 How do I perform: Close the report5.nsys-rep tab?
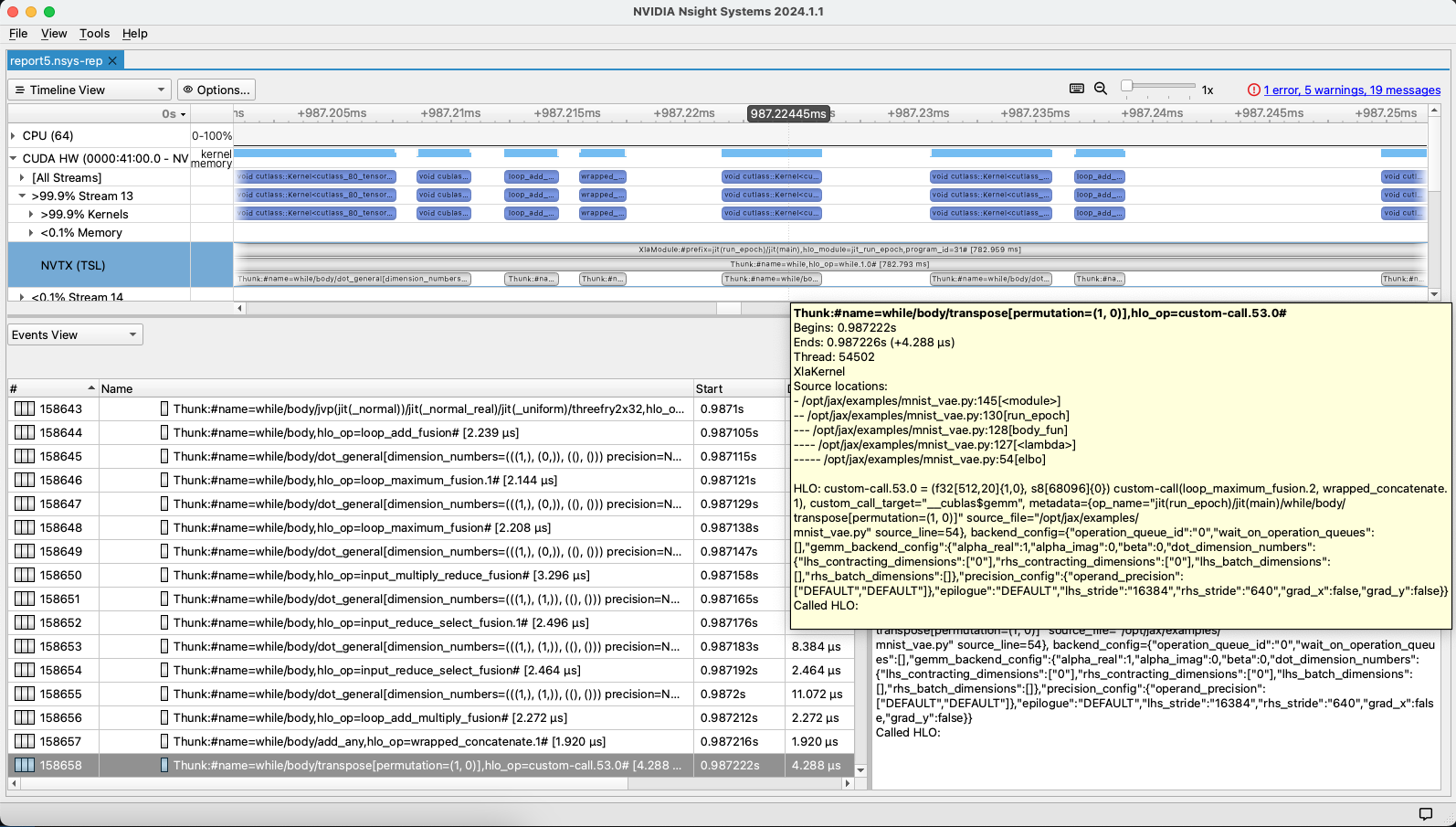click(112, 60)
